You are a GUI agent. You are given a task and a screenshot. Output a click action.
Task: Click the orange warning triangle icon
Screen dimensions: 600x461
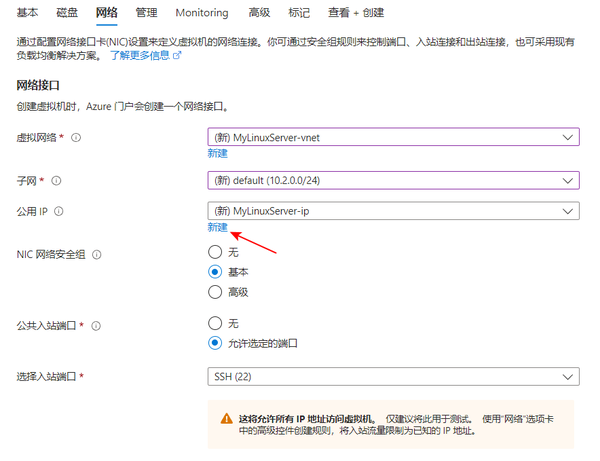[227, 419]
